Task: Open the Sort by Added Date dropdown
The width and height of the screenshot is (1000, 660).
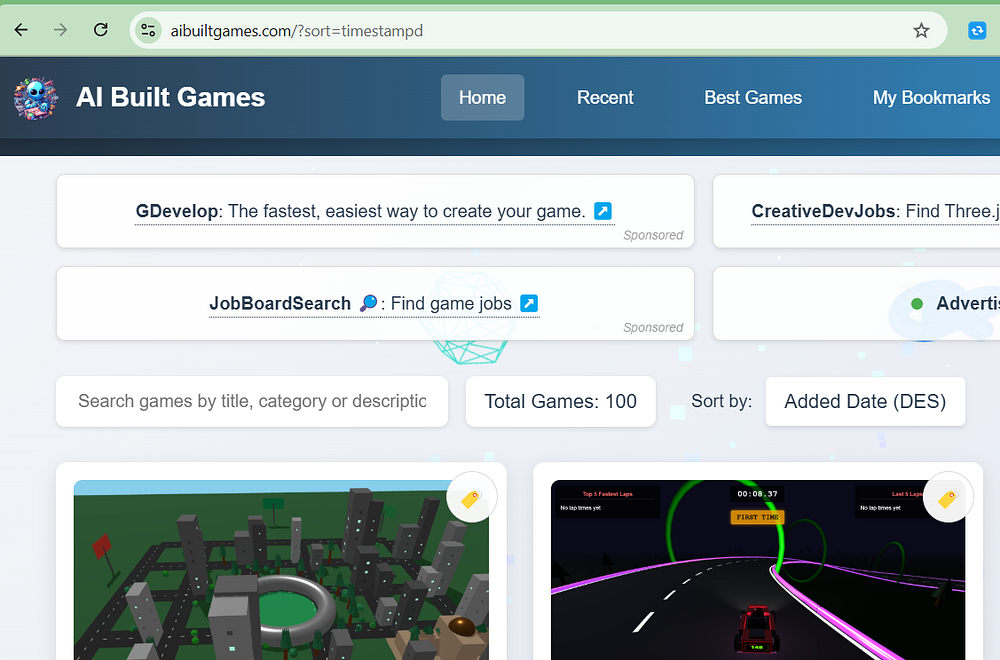Action: click(865, 401)
